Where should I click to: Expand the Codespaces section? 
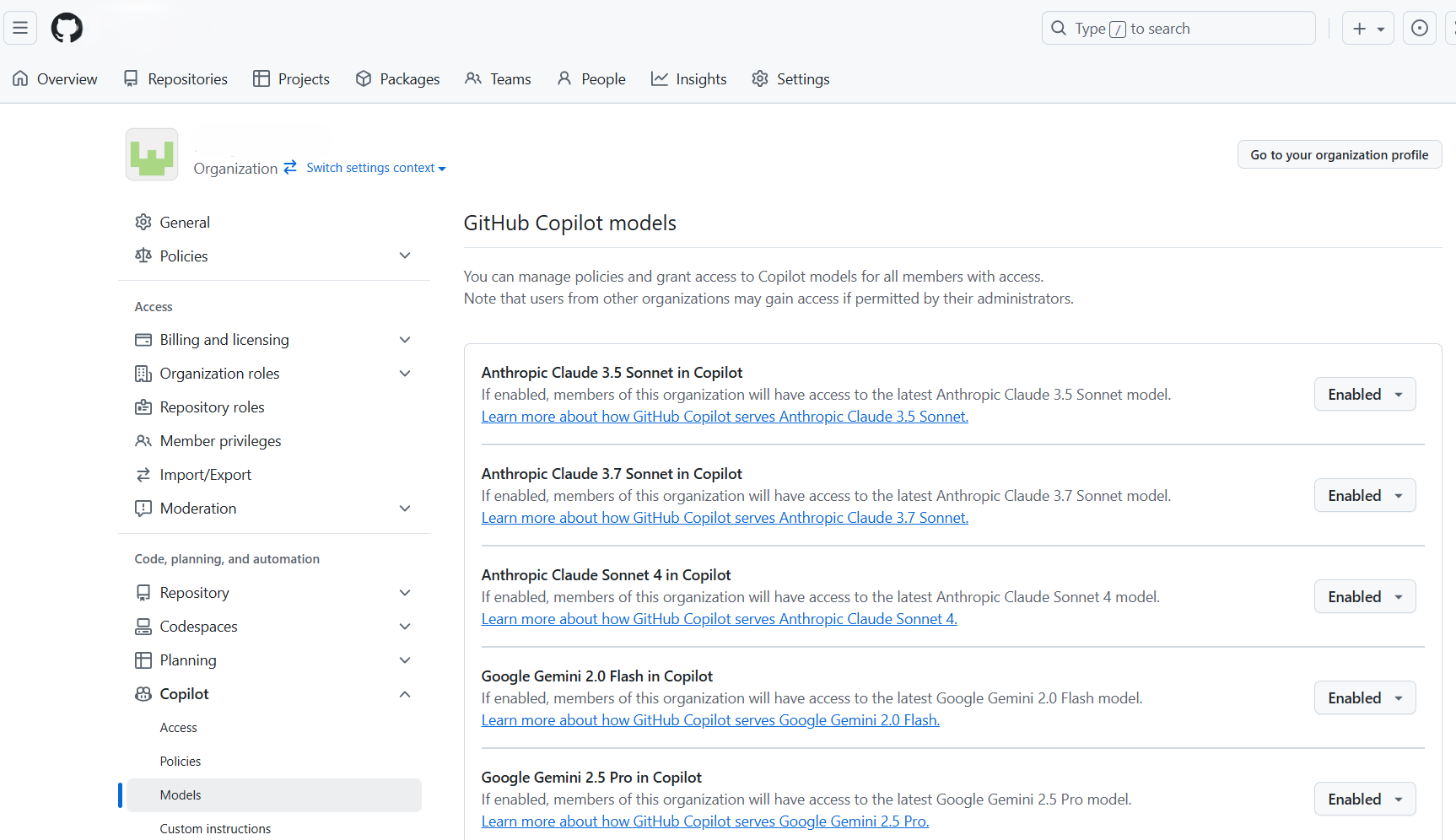tap(405, 627)
